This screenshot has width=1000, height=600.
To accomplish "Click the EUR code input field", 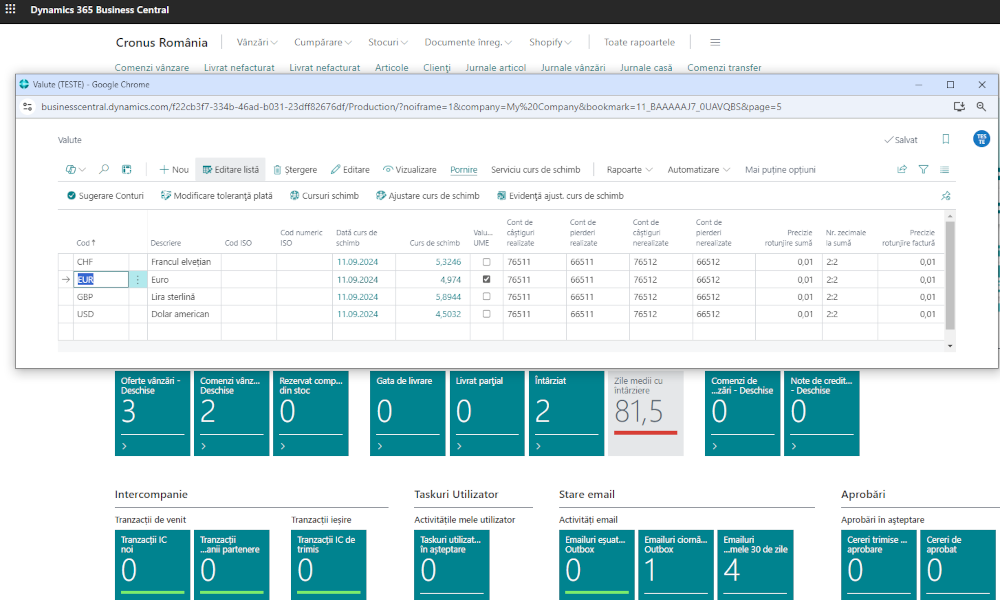I will pos(100,280).
